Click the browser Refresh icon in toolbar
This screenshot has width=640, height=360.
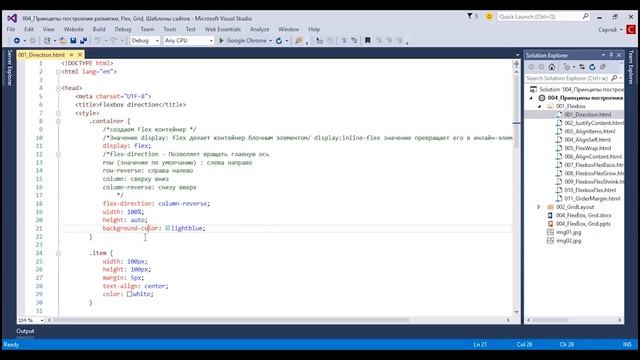[279, 40]
